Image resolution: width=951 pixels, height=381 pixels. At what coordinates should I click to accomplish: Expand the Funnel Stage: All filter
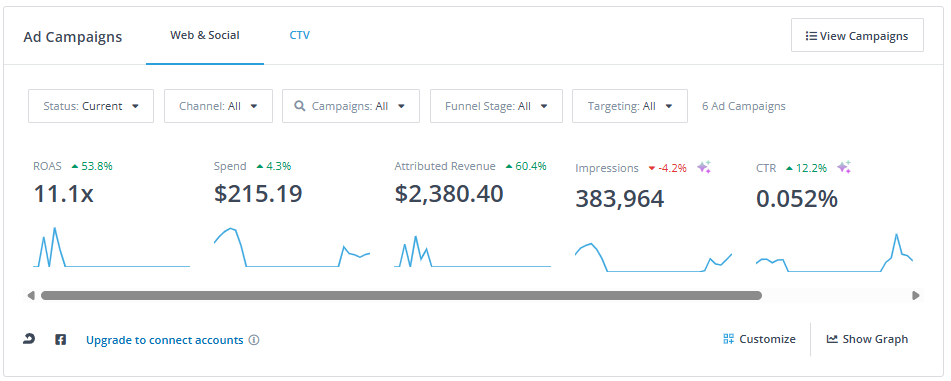point(496,106)
